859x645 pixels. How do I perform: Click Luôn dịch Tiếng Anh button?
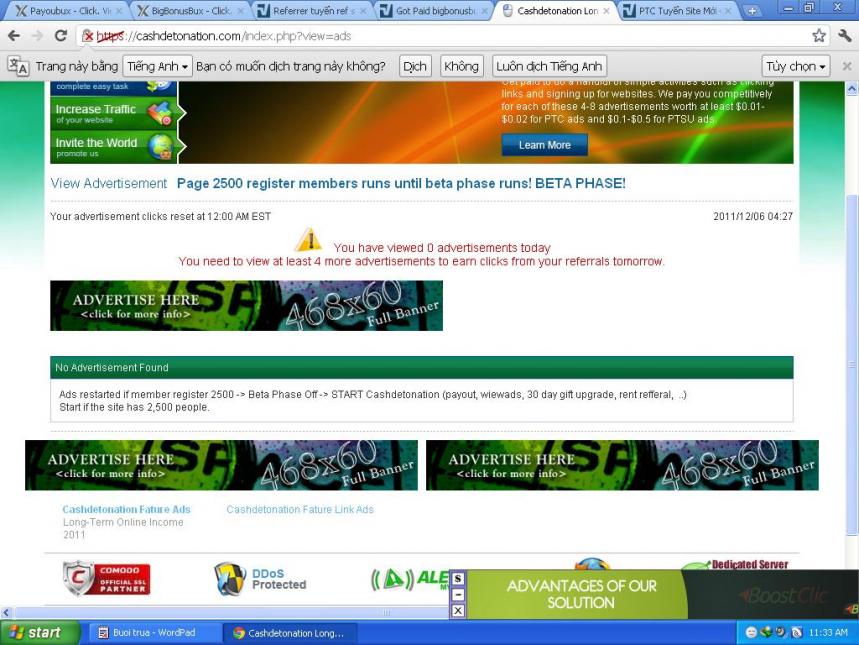pos(549,66)
